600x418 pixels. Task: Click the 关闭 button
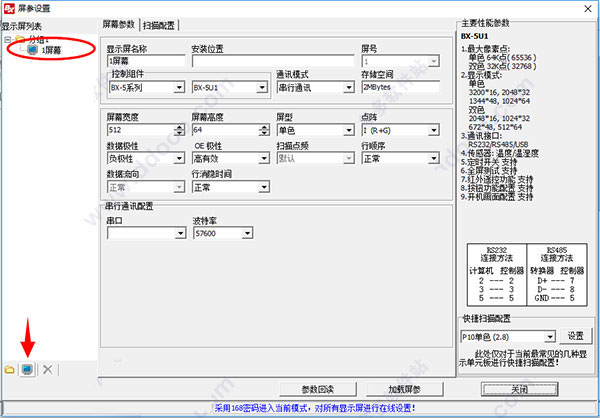pos(519,389)
